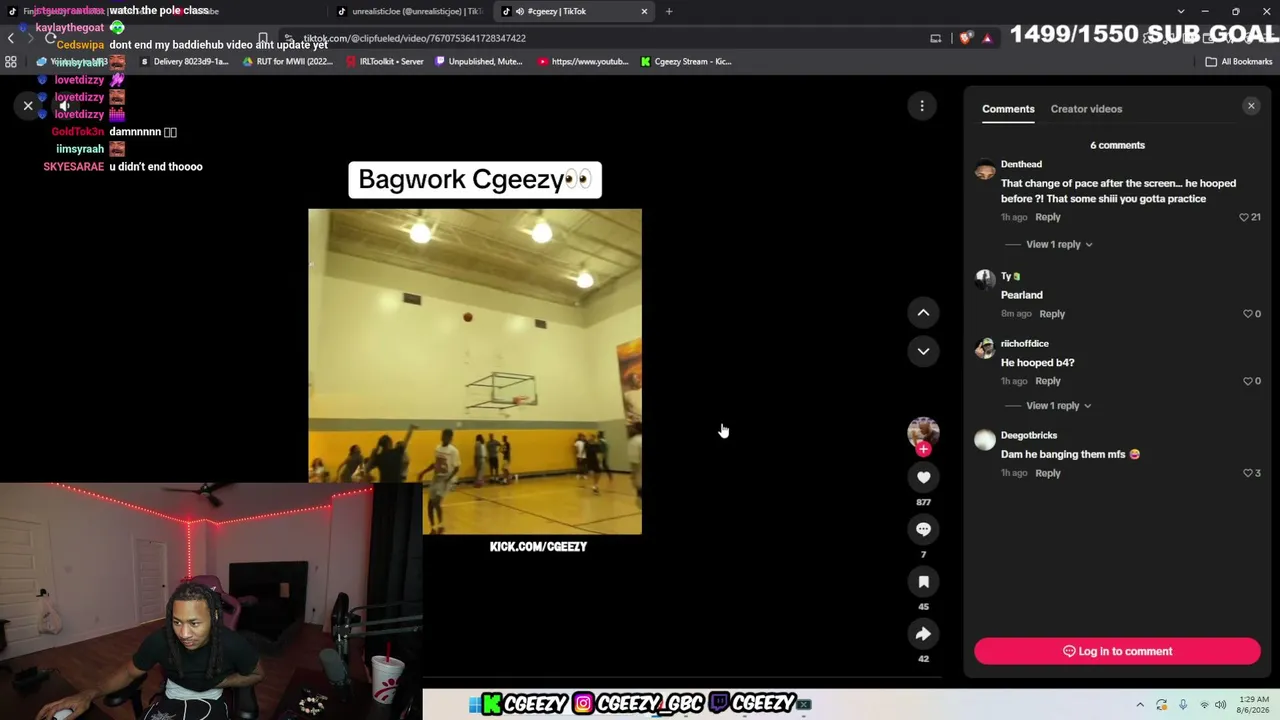
Task: Open Deegotbricks's profile avatar
Action: pos(985,440)
